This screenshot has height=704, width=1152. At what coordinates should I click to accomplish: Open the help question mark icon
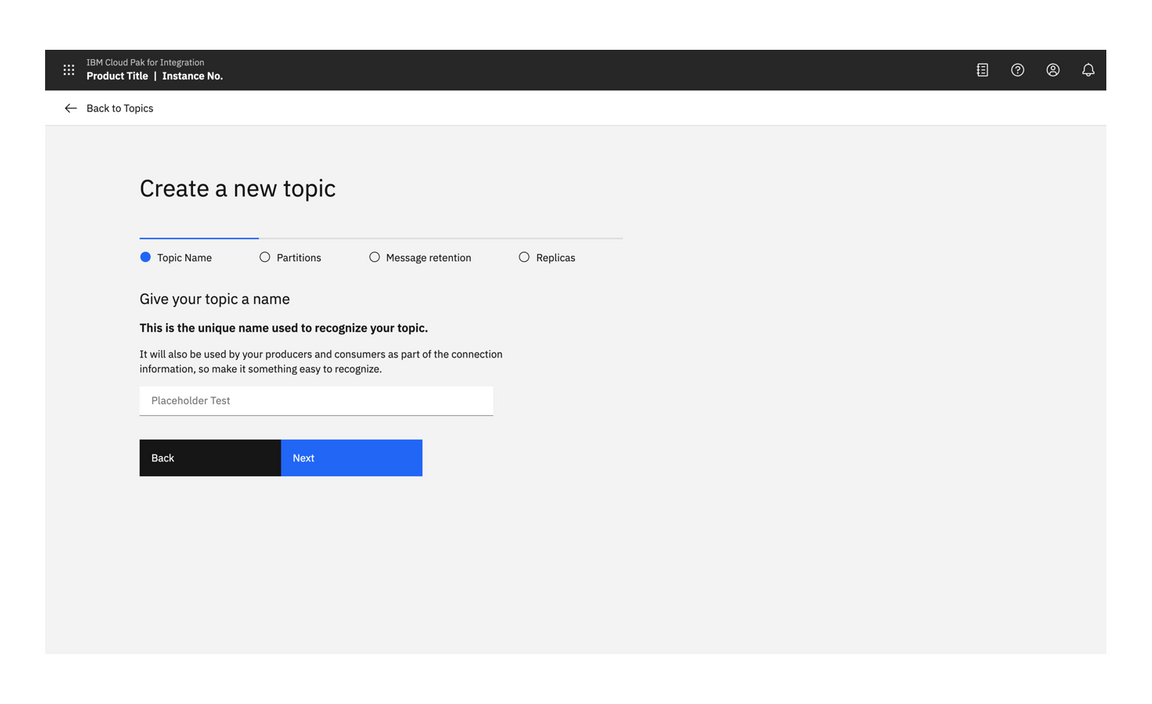[x=1017, y=69]
